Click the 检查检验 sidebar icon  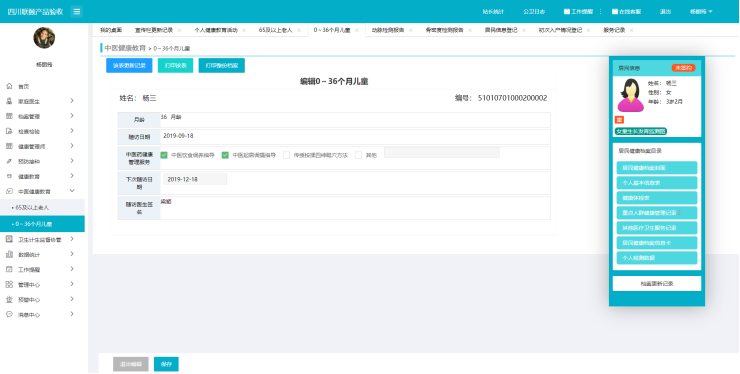pyautogui.click(x=9, y=131)
